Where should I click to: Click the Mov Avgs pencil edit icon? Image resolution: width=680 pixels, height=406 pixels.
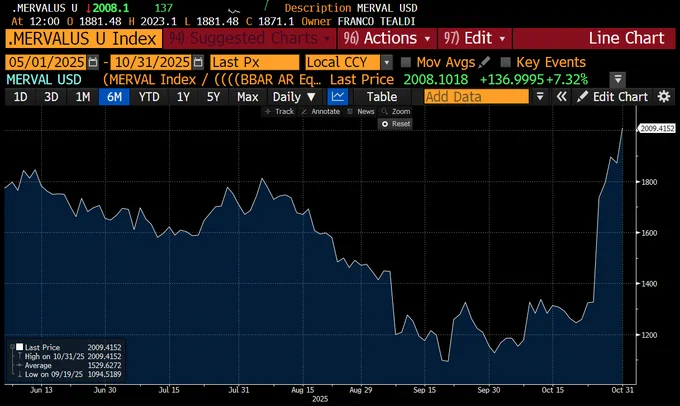click(x=484, y=62)
